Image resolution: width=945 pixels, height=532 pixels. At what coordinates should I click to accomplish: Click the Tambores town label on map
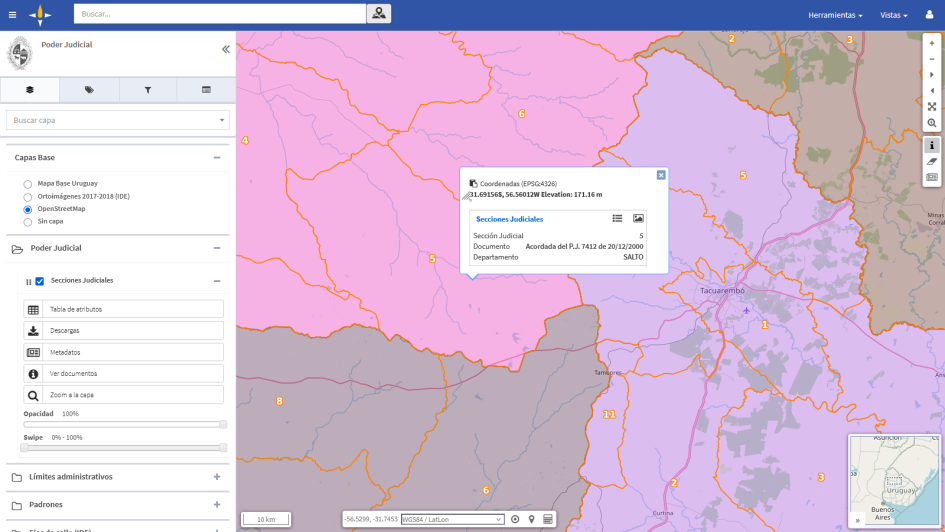608,372
